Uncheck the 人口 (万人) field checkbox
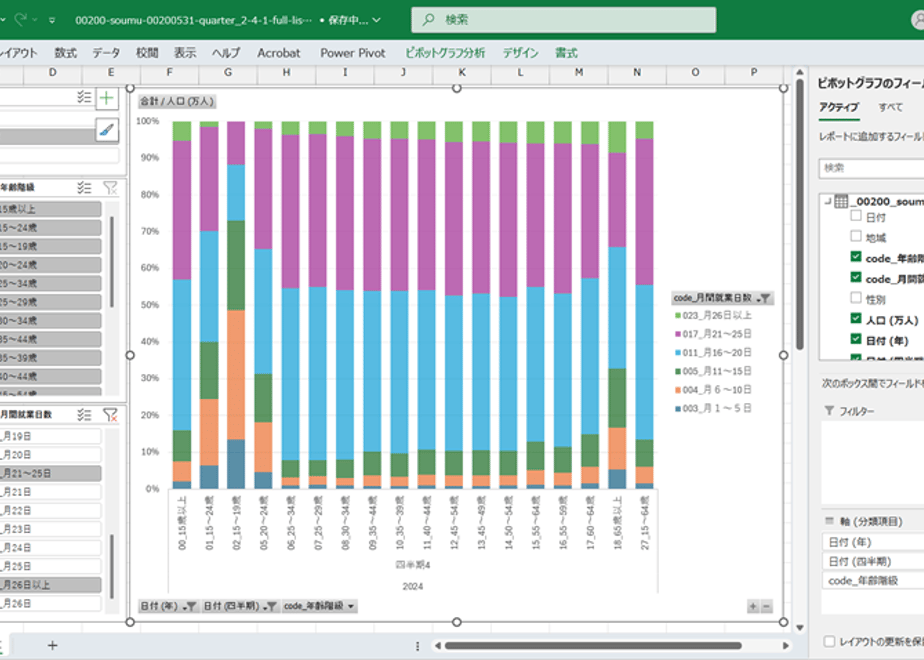Screen dimensions: 924x660 [856, 319]
